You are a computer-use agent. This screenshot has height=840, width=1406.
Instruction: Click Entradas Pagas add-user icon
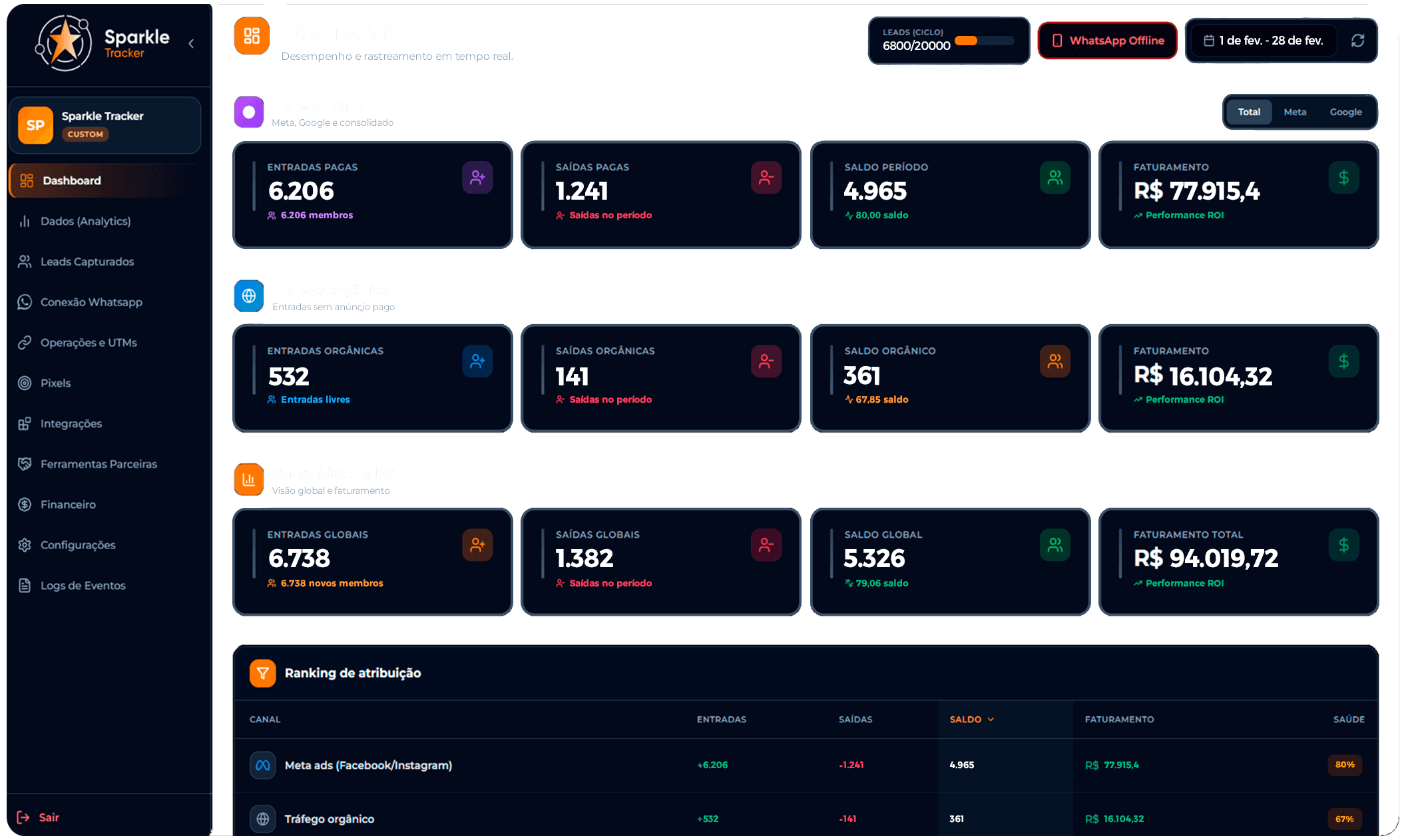tap(477, 178)
